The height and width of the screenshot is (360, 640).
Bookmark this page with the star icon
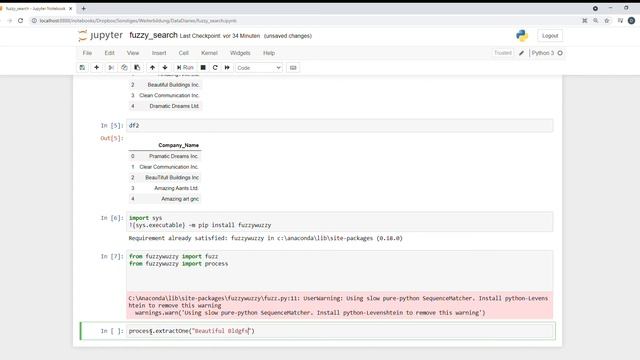click(x=607, y=20)
